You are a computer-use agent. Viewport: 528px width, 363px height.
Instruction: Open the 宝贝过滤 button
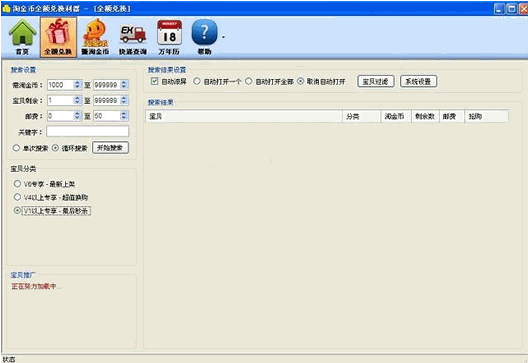(x=375, y=81)
